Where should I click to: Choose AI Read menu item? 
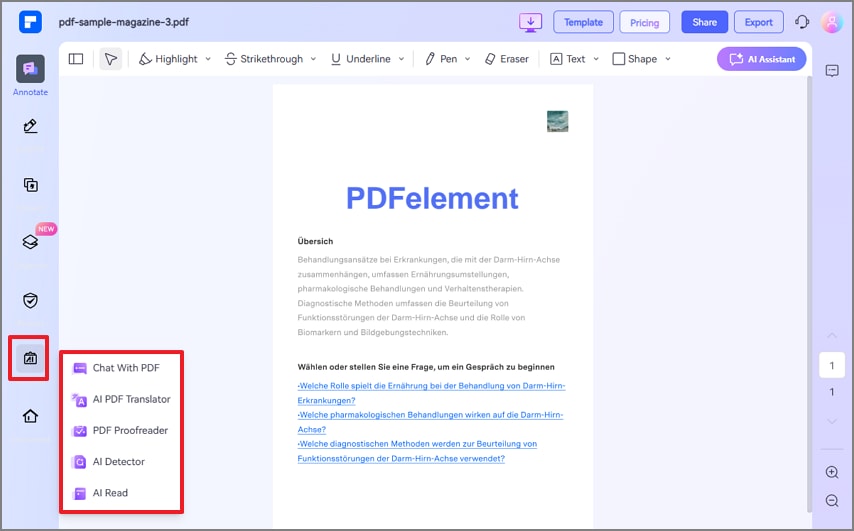pyautogui.click(x=121, y=493)
